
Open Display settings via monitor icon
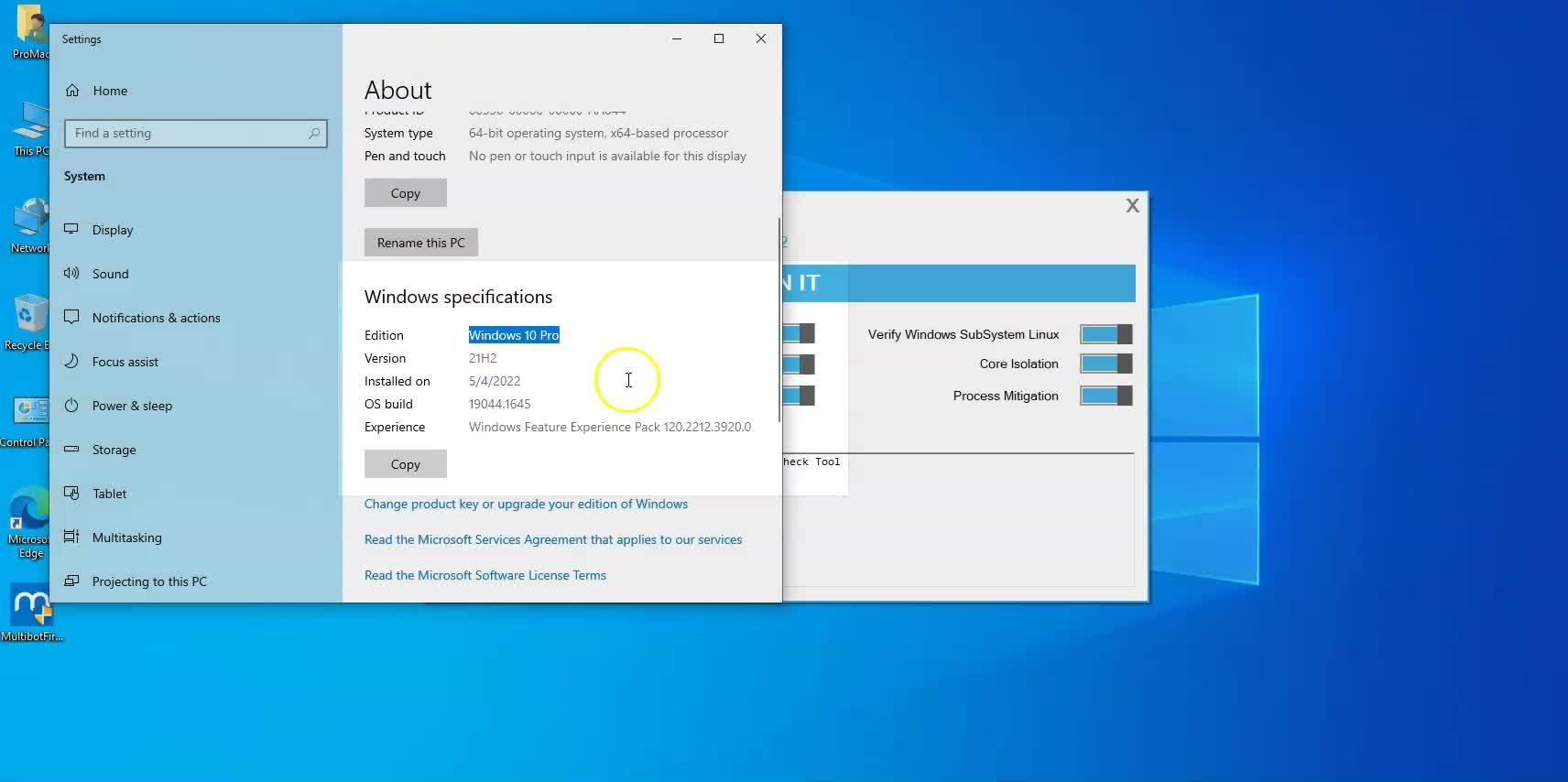(71, 229)
